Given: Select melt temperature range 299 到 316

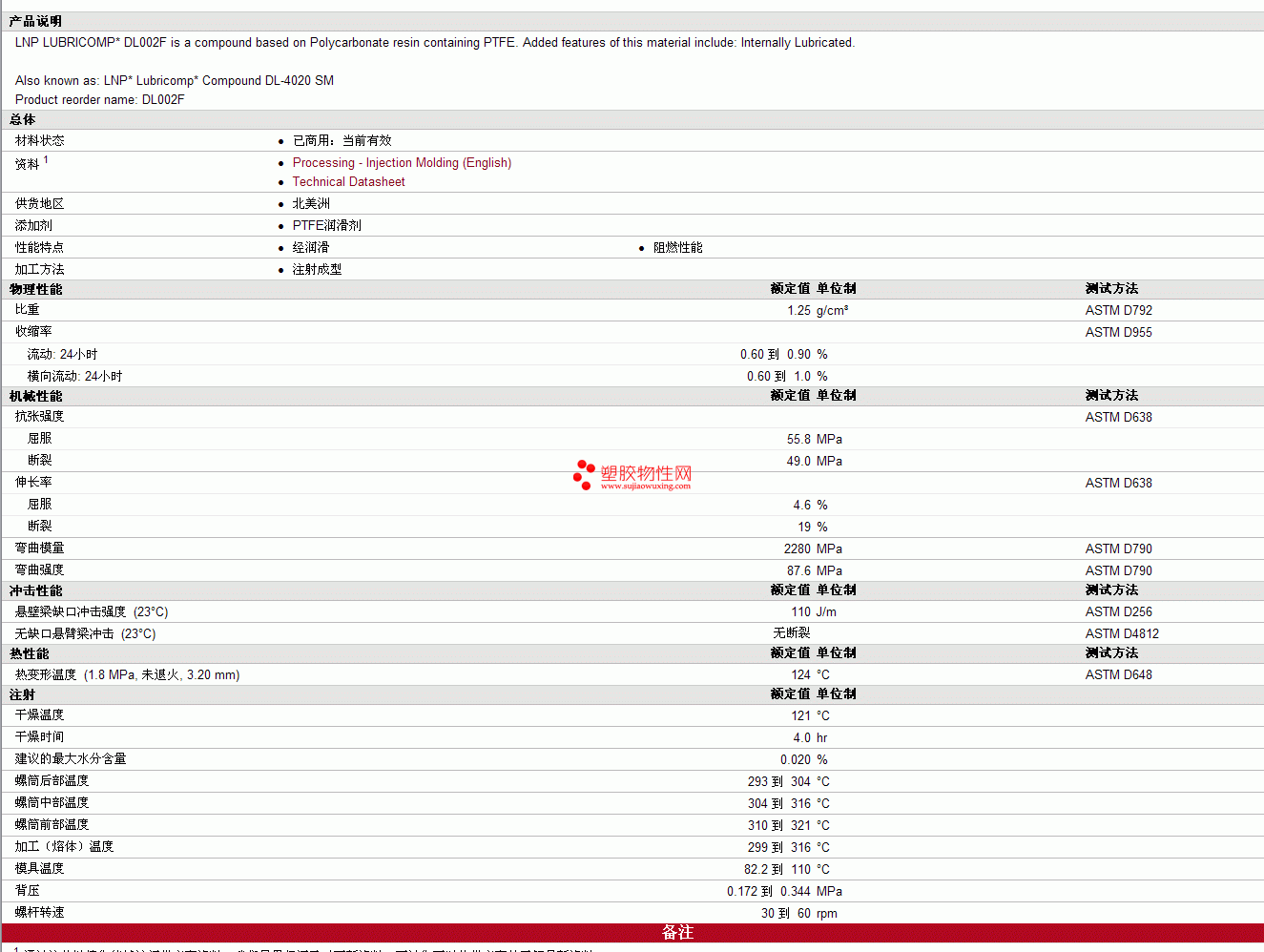Looking at the screenshot, I should coord(779,848).
